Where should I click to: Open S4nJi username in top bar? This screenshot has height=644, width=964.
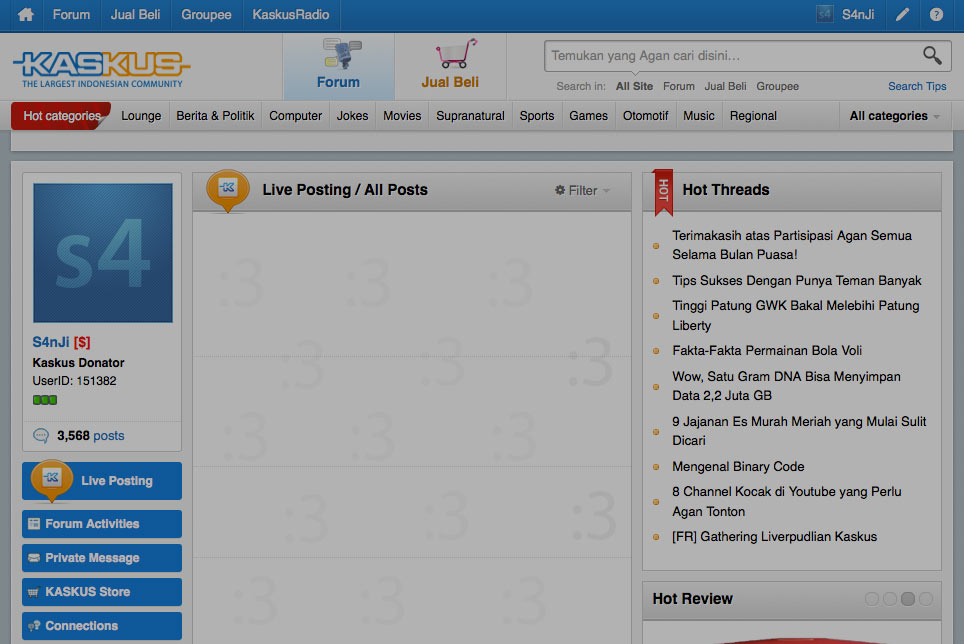[x=858, y=15]
